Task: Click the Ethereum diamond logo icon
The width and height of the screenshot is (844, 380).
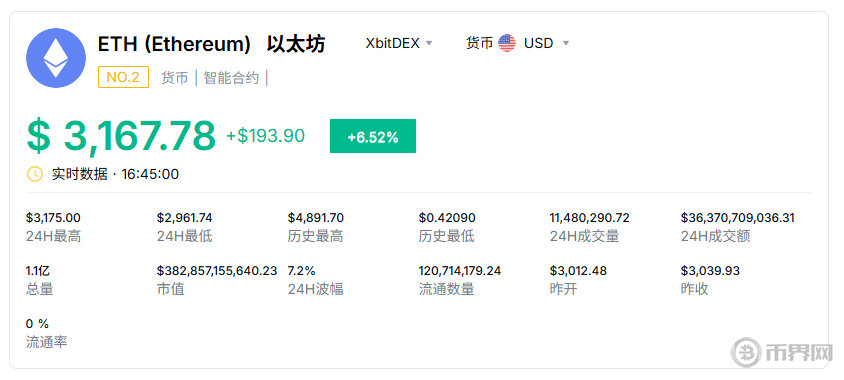Action: (x=56, y=58)
